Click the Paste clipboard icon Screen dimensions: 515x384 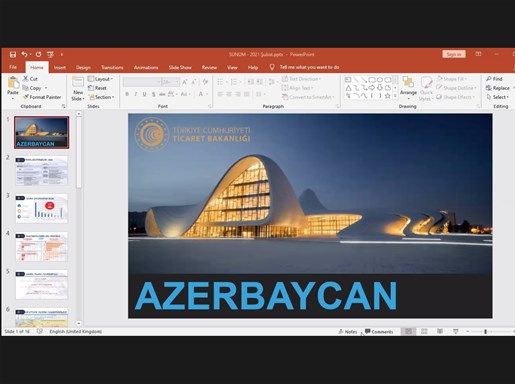(x=13, y=83)
